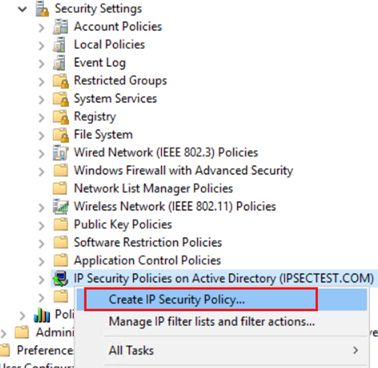Click the Network List Manager folder icon
378x368 pixels.
tap(60, 189)
